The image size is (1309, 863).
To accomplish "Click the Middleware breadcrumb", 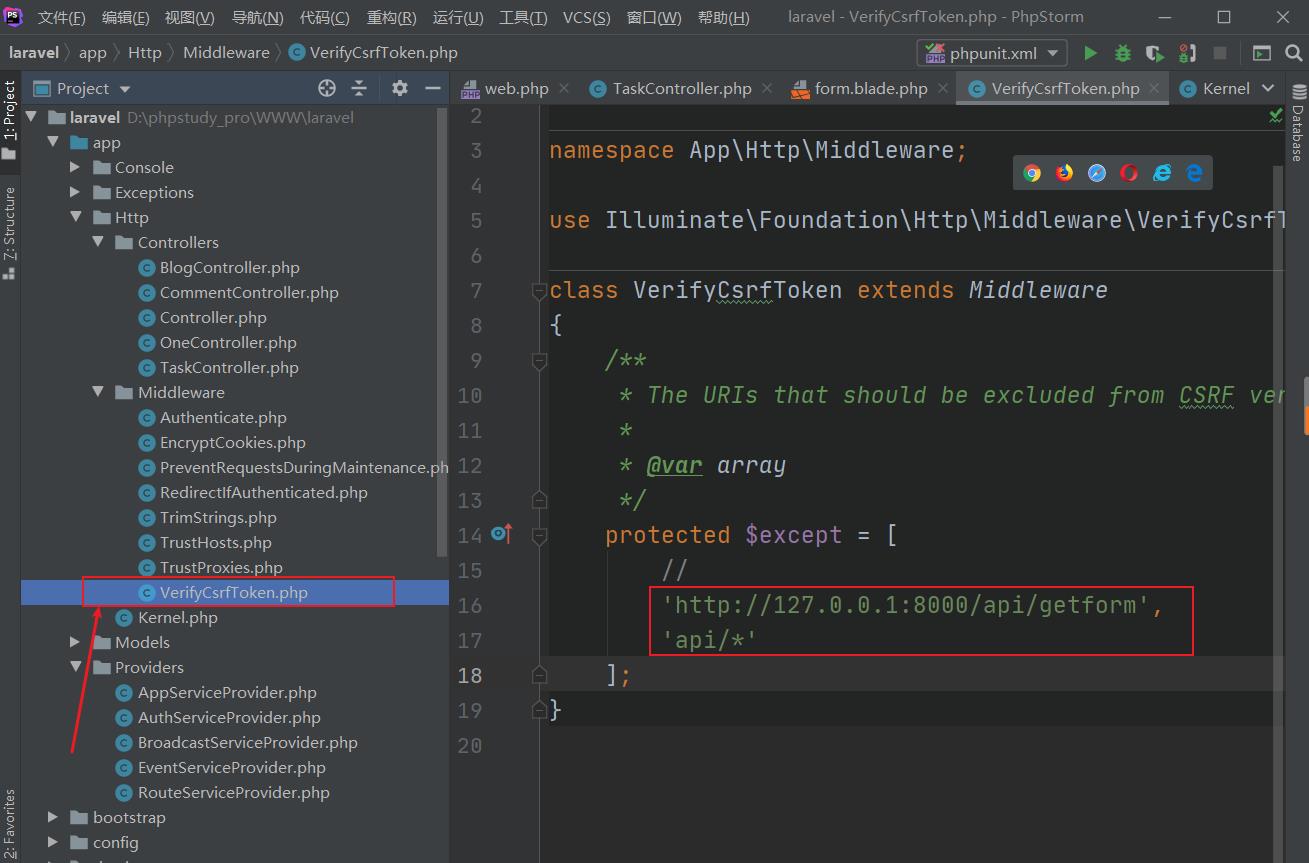I will coord(226,53).
